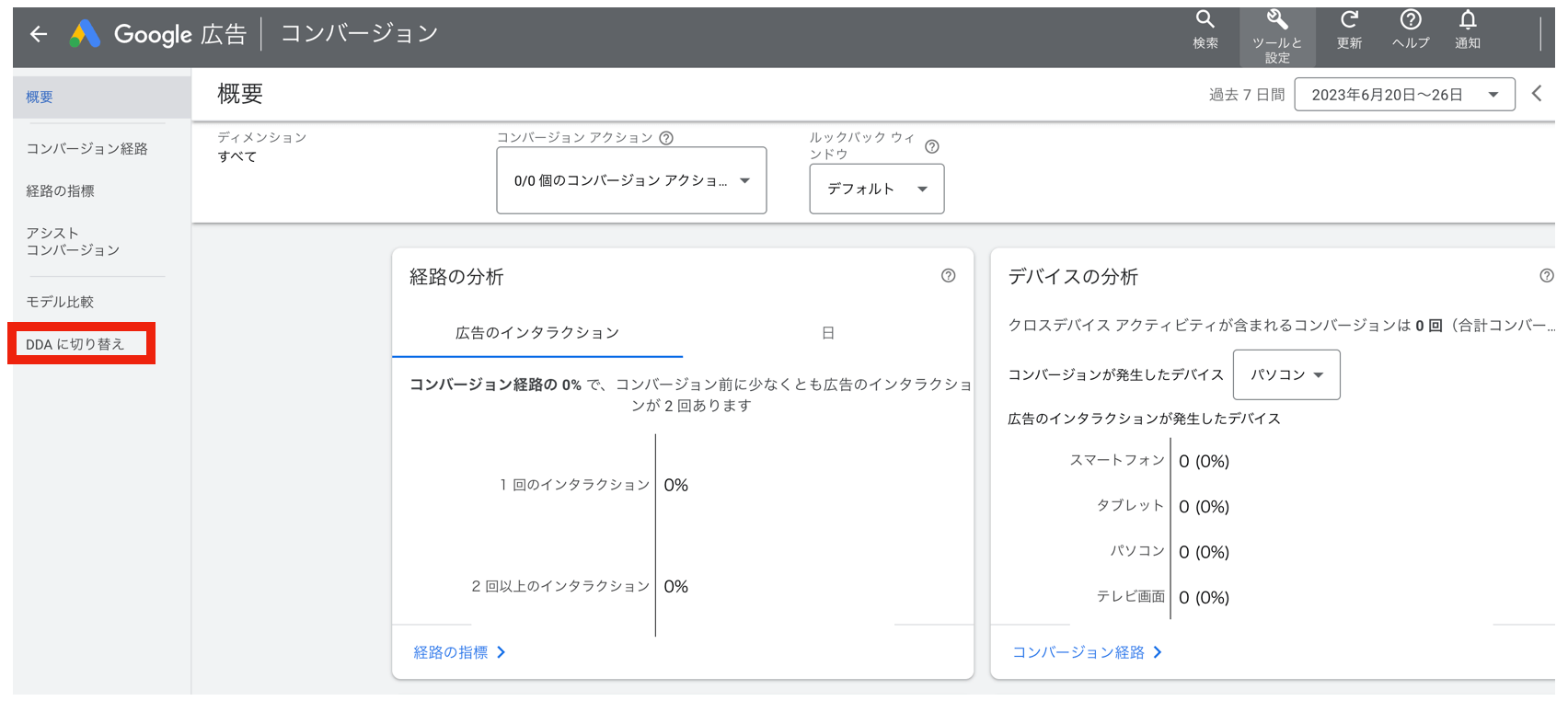The width and height of the screenshot is (1568, 701).
Task: Open the デフォルト lookback window dropdown
Action: [876, 189]
